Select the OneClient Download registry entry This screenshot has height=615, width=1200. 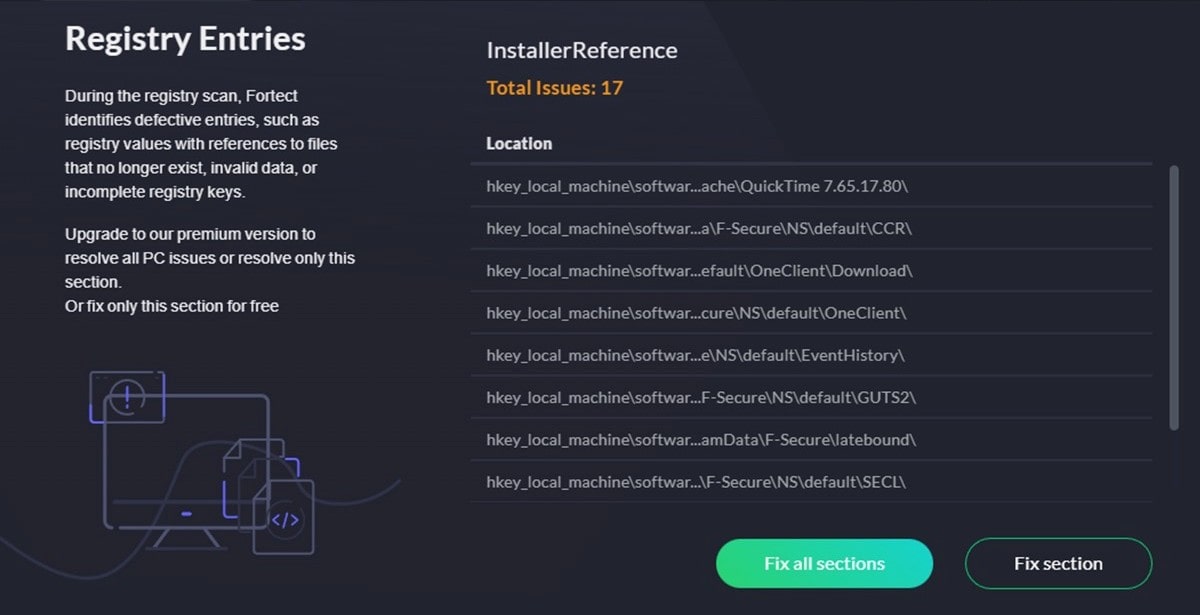(700, 270)
